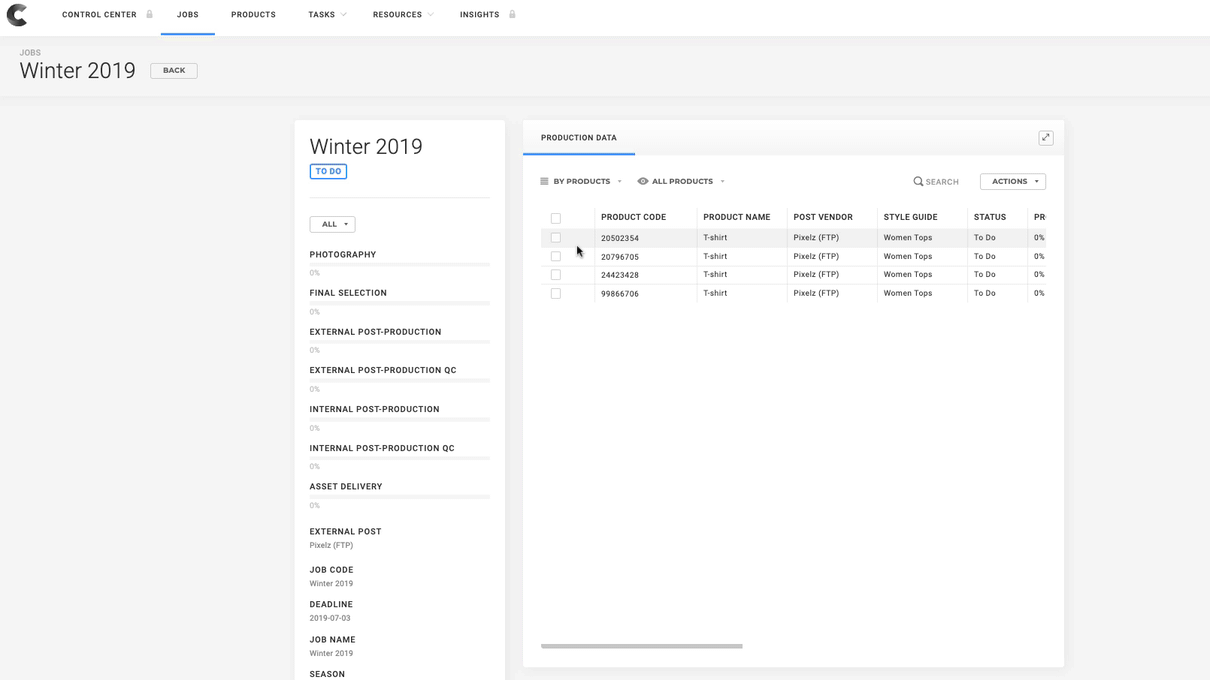
Task: Click the list icon beside By Products
Action: click(544, 181)
